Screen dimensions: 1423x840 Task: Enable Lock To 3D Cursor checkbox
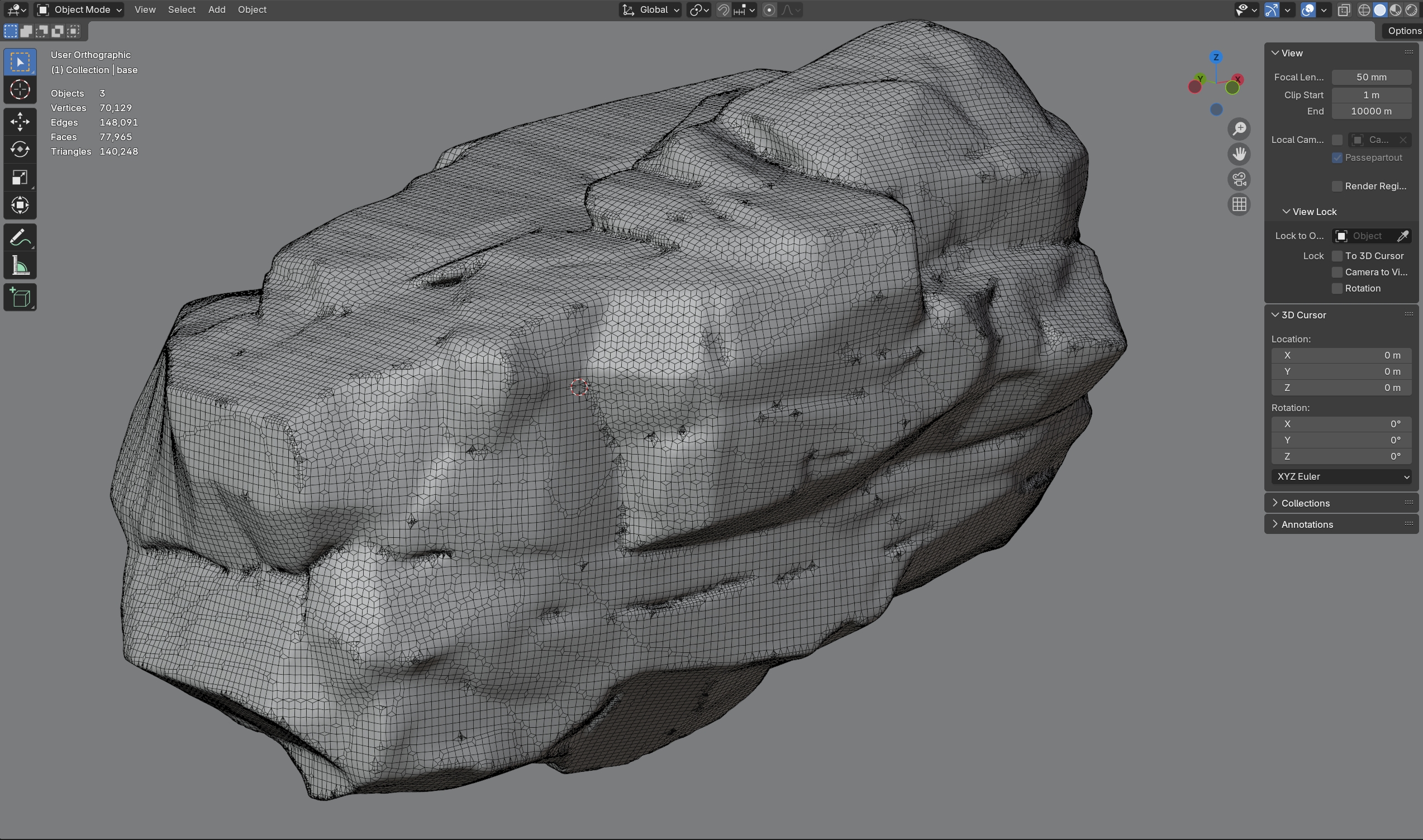pyautogui.click(x=1337, y=256)
